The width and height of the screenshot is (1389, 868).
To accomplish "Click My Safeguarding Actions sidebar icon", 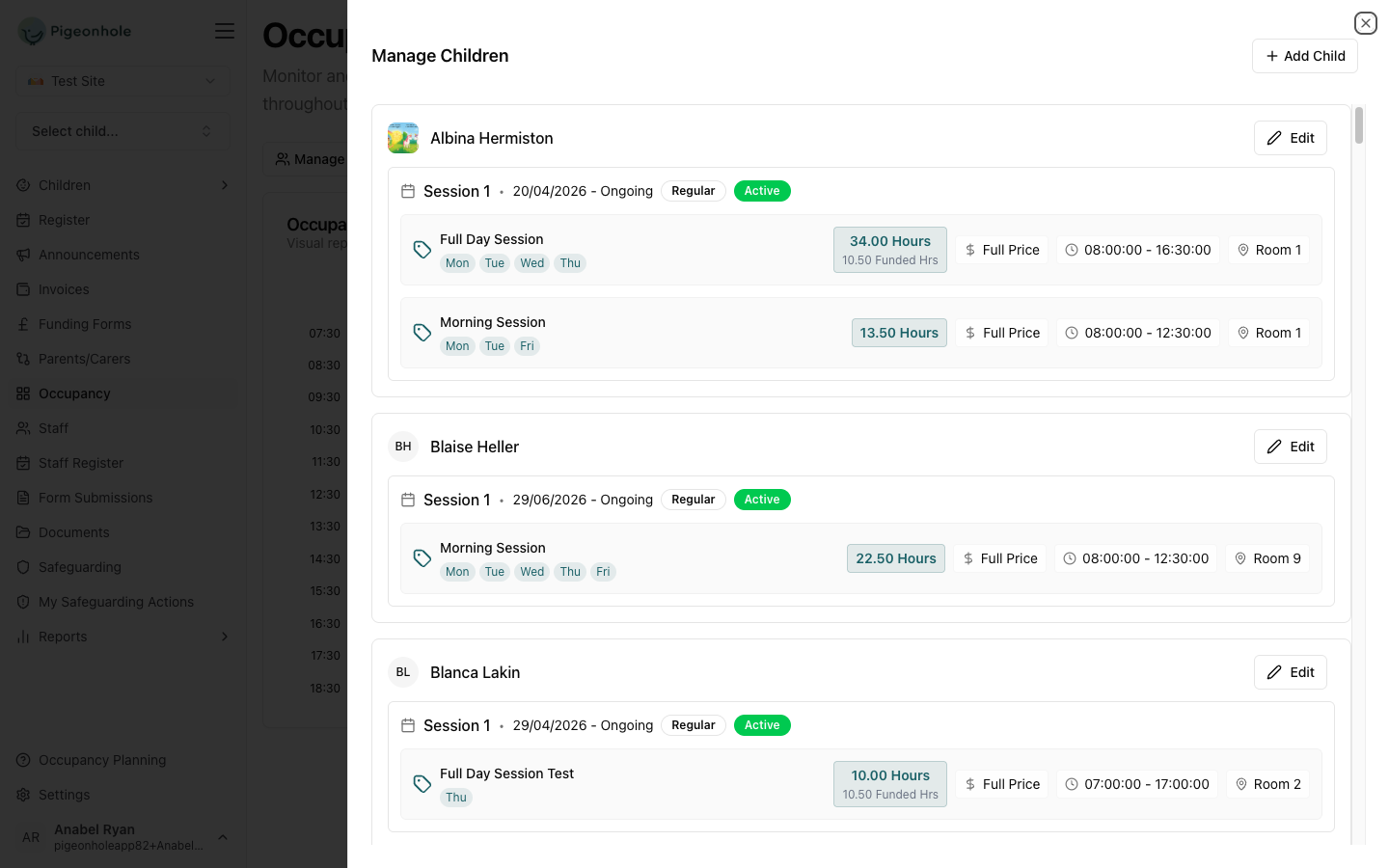I will pos(23,602).
